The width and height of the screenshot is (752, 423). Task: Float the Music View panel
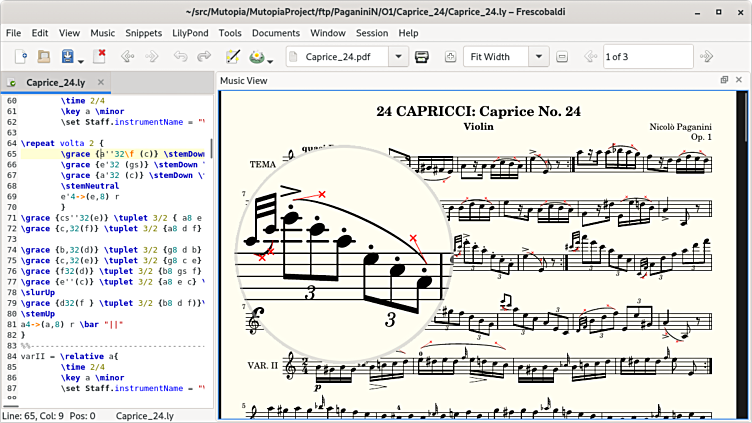coord(724,80)
